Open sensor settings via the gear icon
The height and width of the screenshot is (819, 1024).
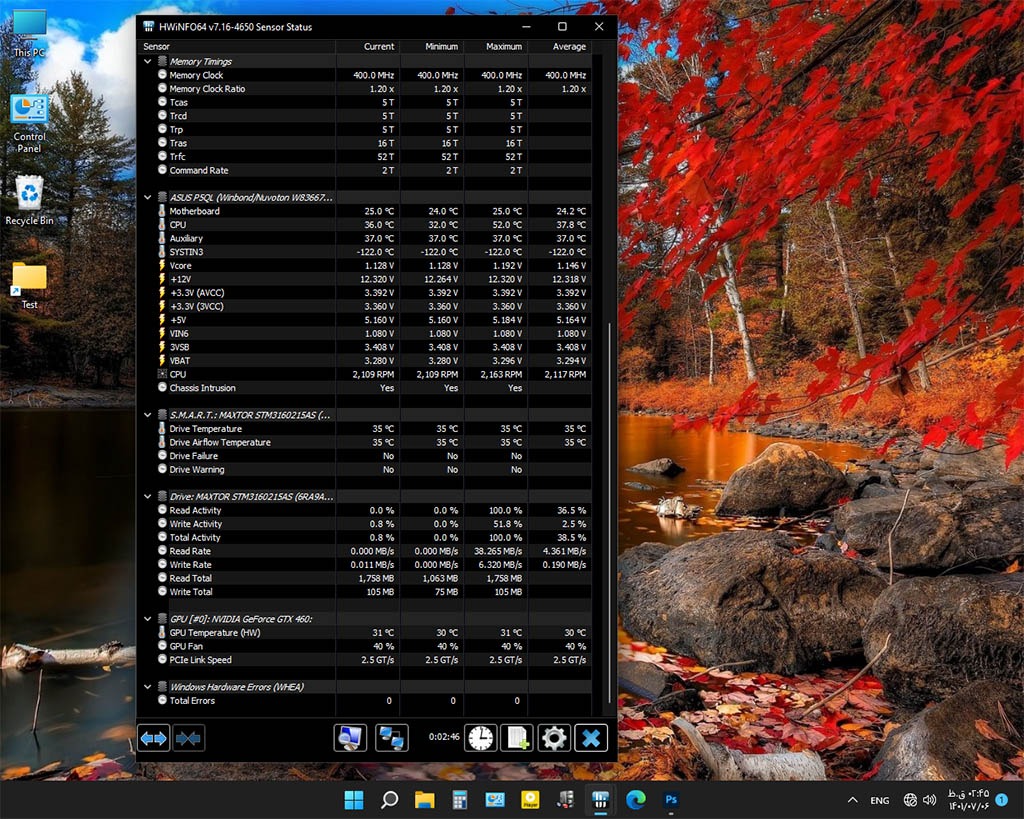(x=554, y=738)
